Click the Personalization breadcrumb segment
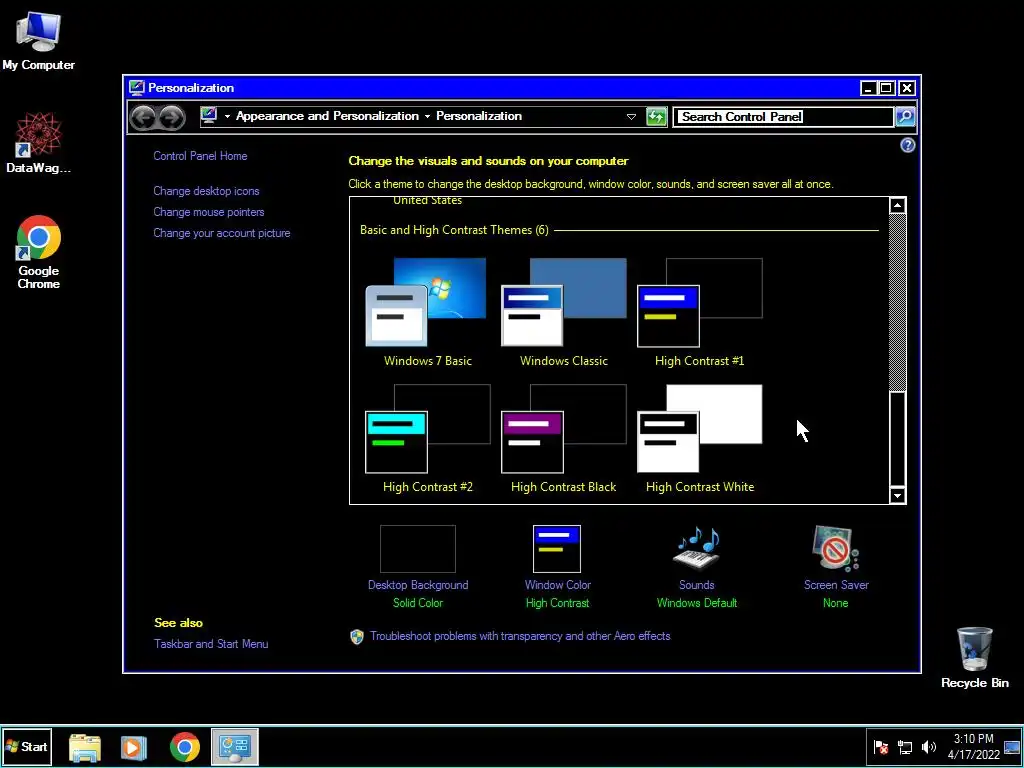 479,116
